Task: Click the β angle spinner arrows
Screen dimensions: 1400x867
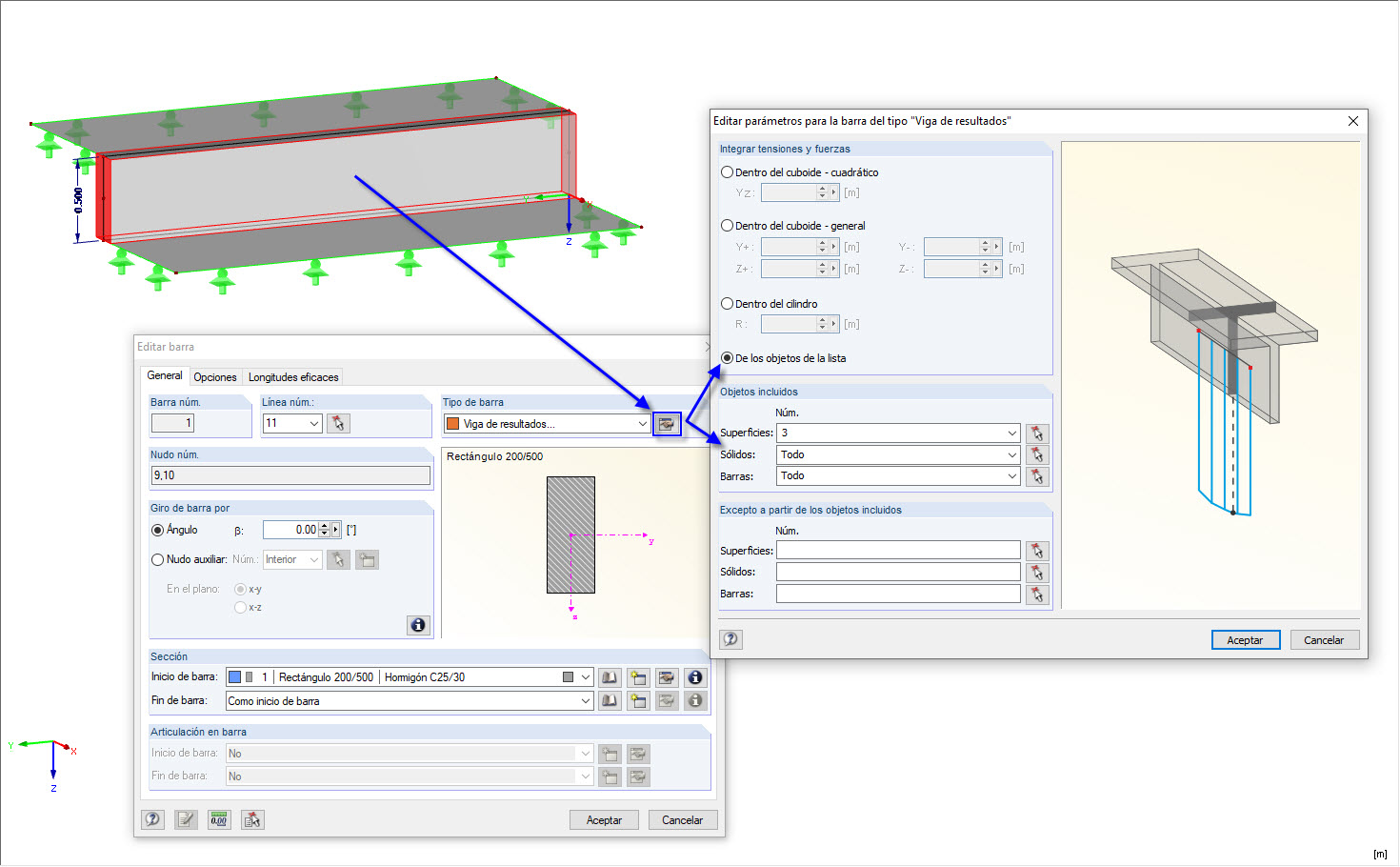Action: tap(324, 530)
